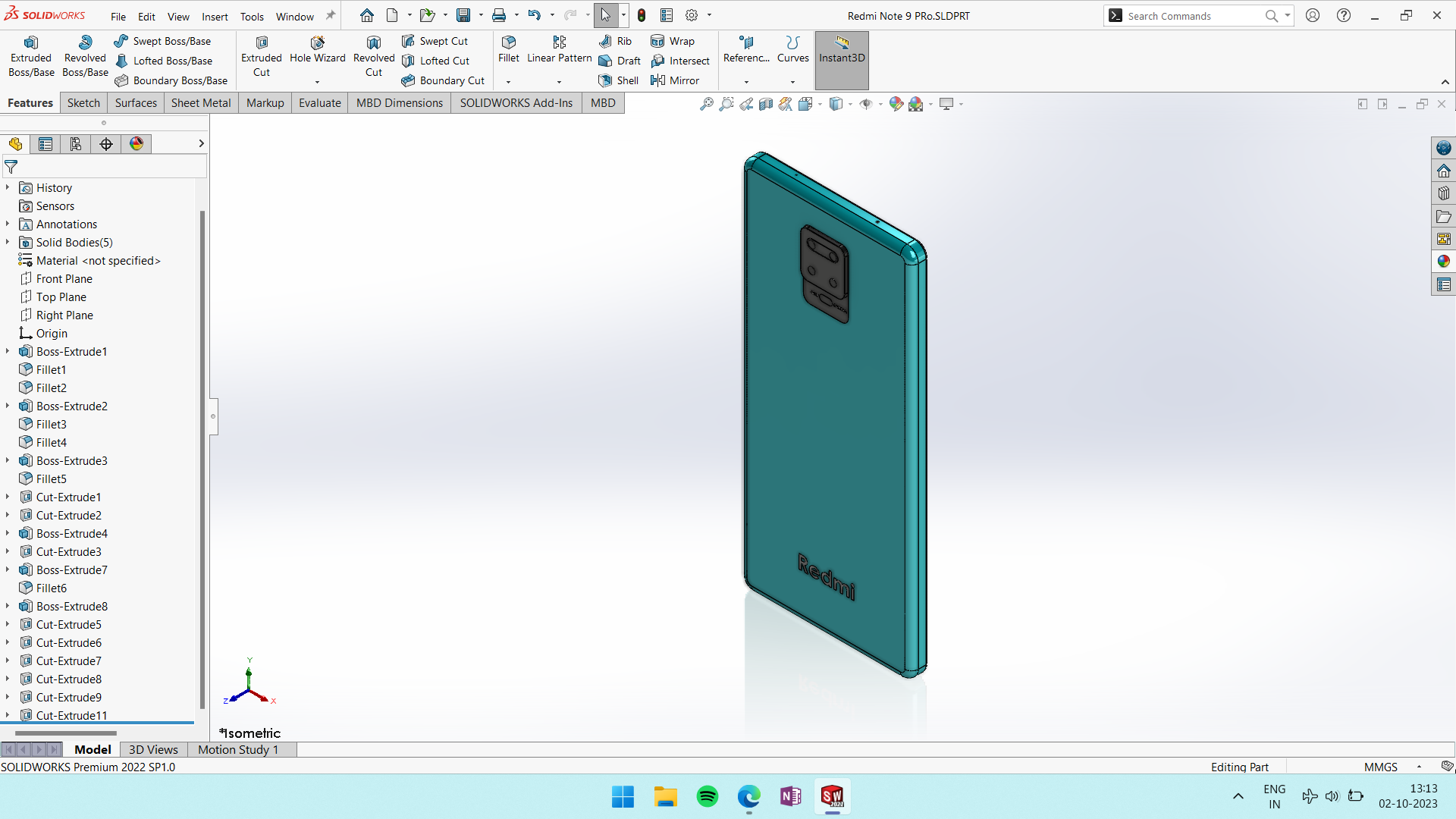Click Zoom to Fit in view toolbar

[707, 104]
